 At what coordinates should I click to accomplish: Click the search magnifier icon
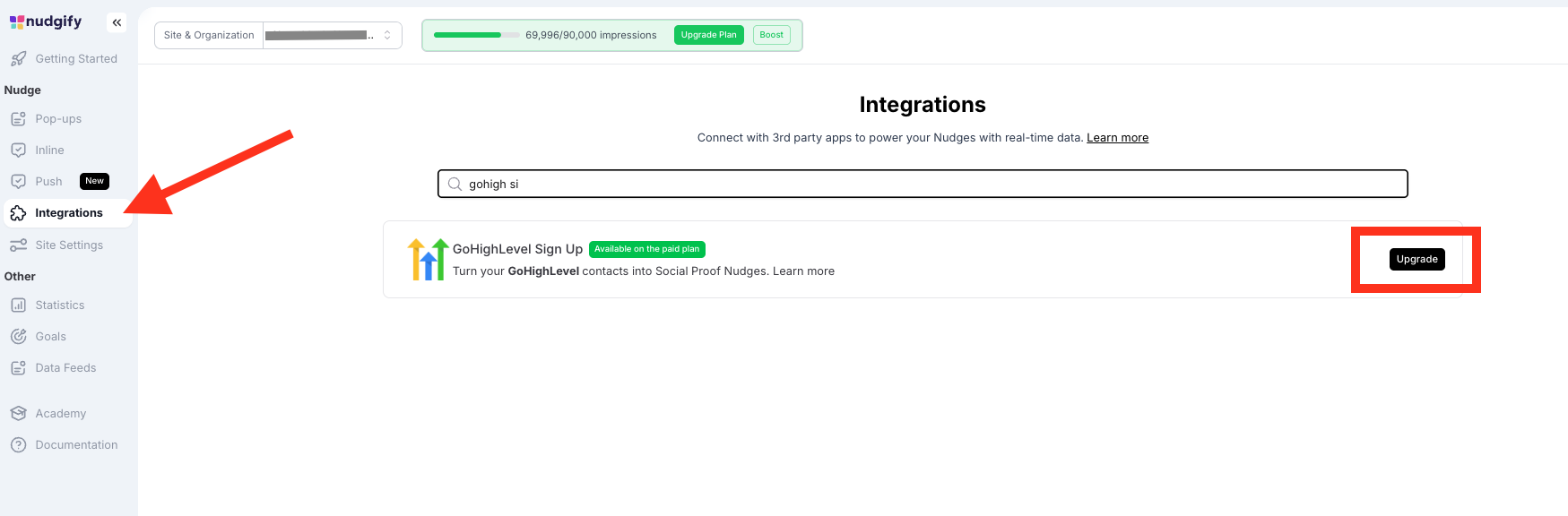(x=455, y=185)
